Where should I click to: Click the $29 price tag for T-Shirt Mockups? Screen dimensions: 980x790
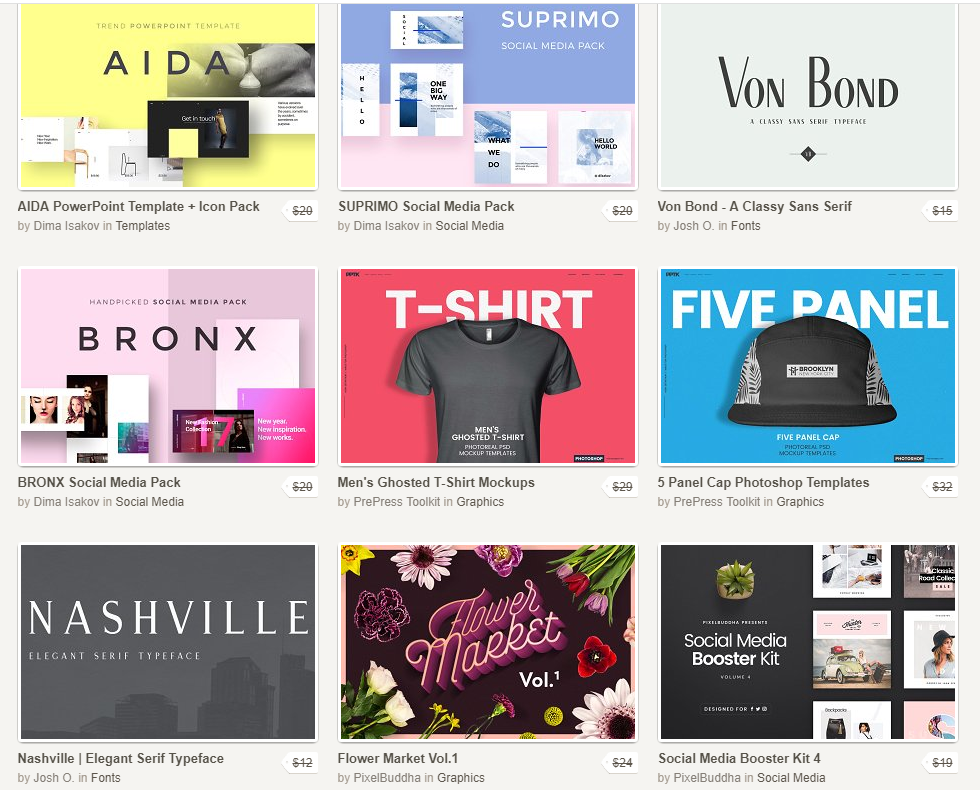(621, 486)
